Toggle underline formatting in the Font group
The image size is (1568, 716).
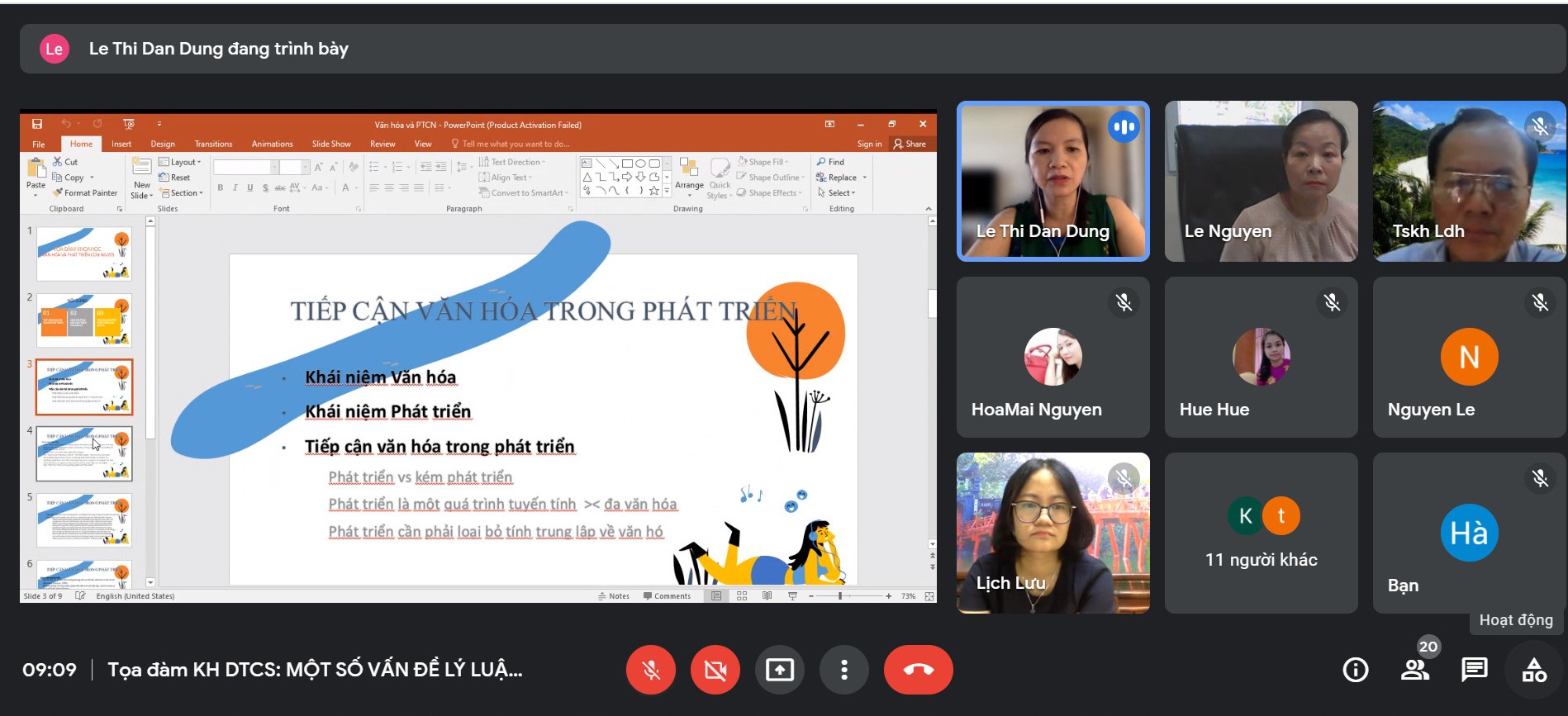click(250, 188)
